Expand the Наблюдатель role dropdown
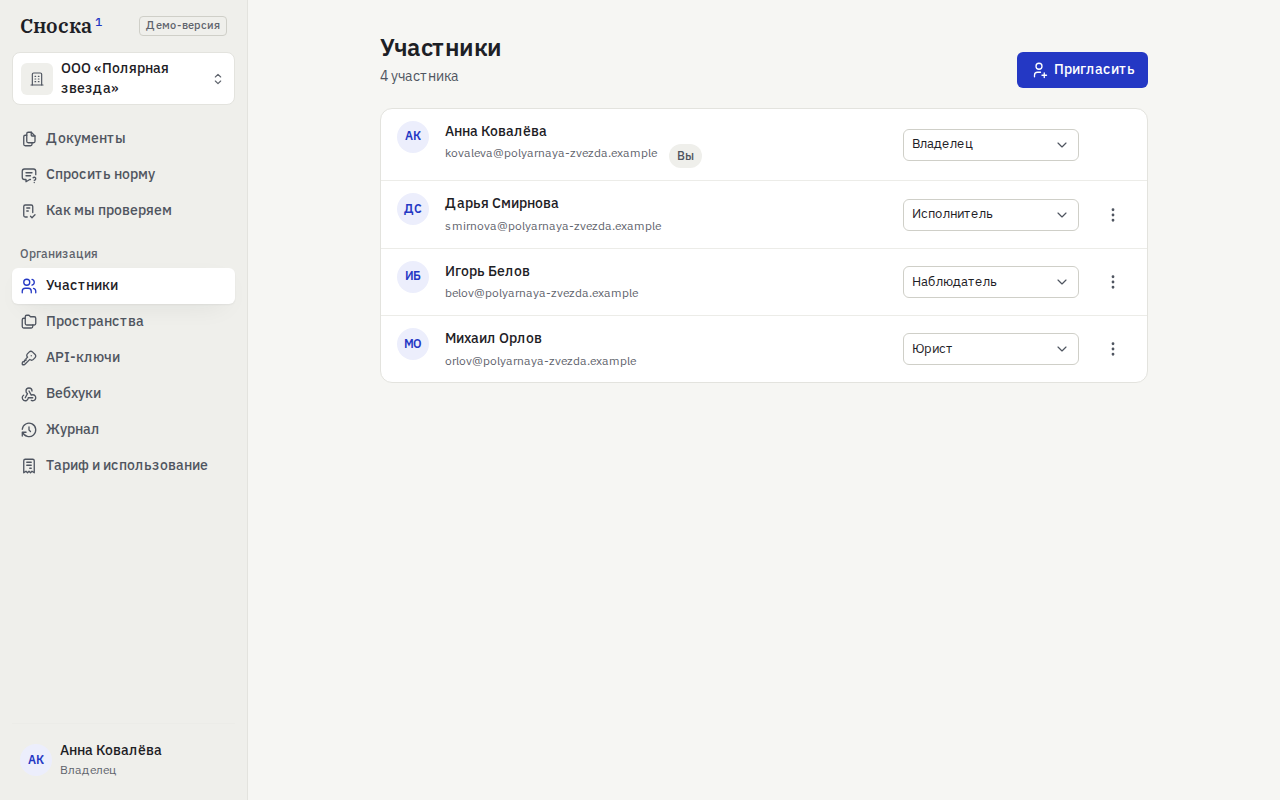Viewport: 1280px width, 800px height. (x=991, y=282)
